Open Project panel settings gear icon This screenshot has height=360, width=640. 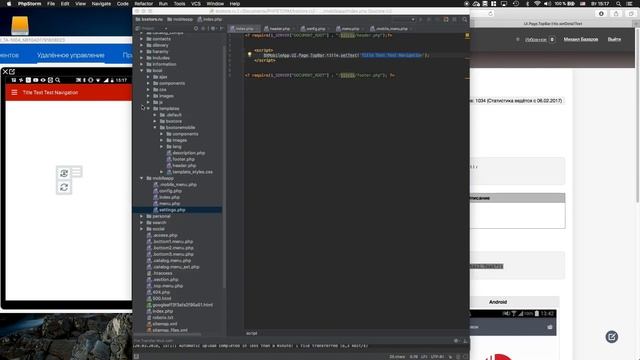pyautogui.click(x=213, y=28)
